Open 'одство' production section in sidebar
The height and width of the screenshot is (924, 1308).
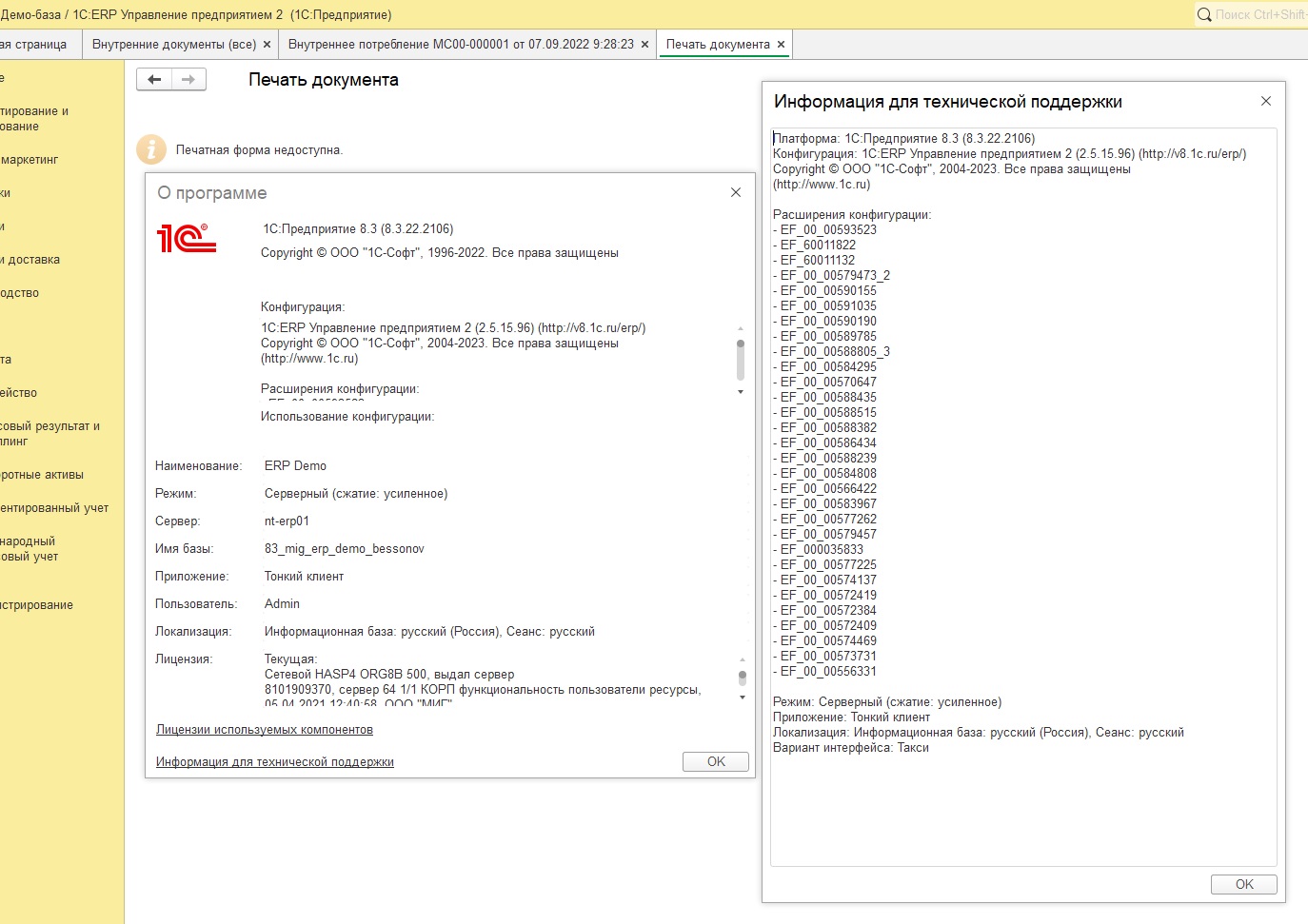coord(20,293)
